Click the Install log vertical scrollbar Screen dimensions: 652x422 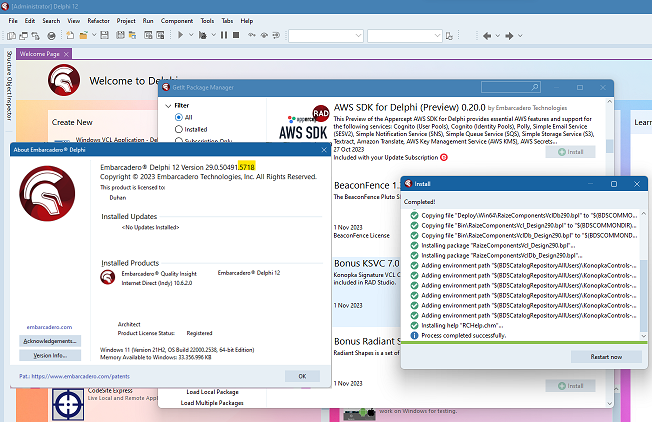pos(644,274)
